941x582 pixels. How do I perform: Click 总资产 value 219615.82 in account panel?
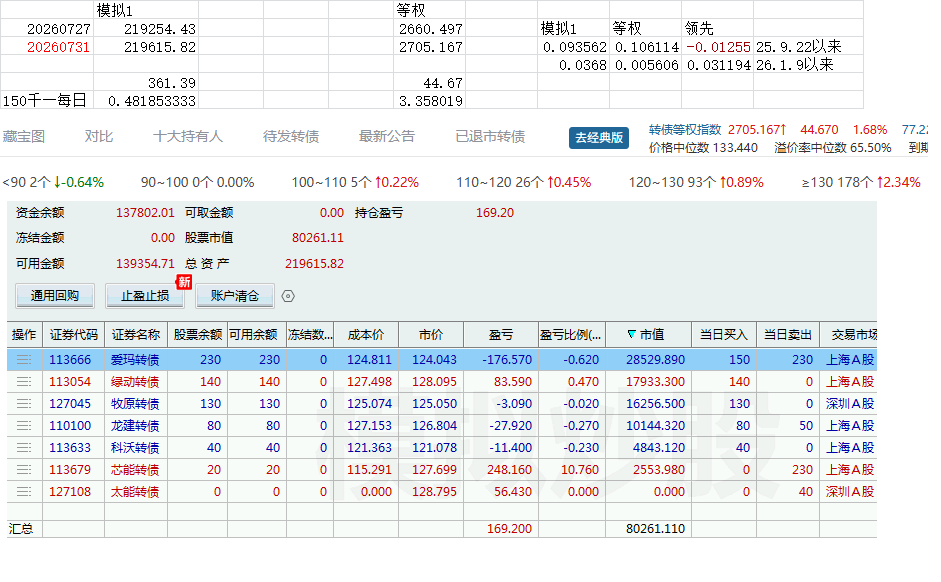coord(314,264)
